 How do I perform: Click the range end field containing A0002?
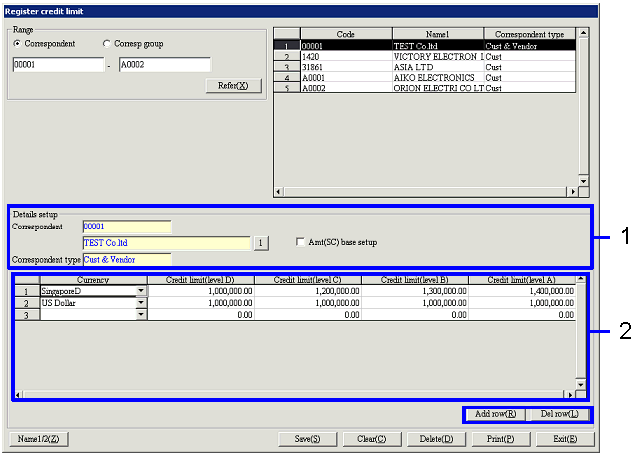[164, 65]
